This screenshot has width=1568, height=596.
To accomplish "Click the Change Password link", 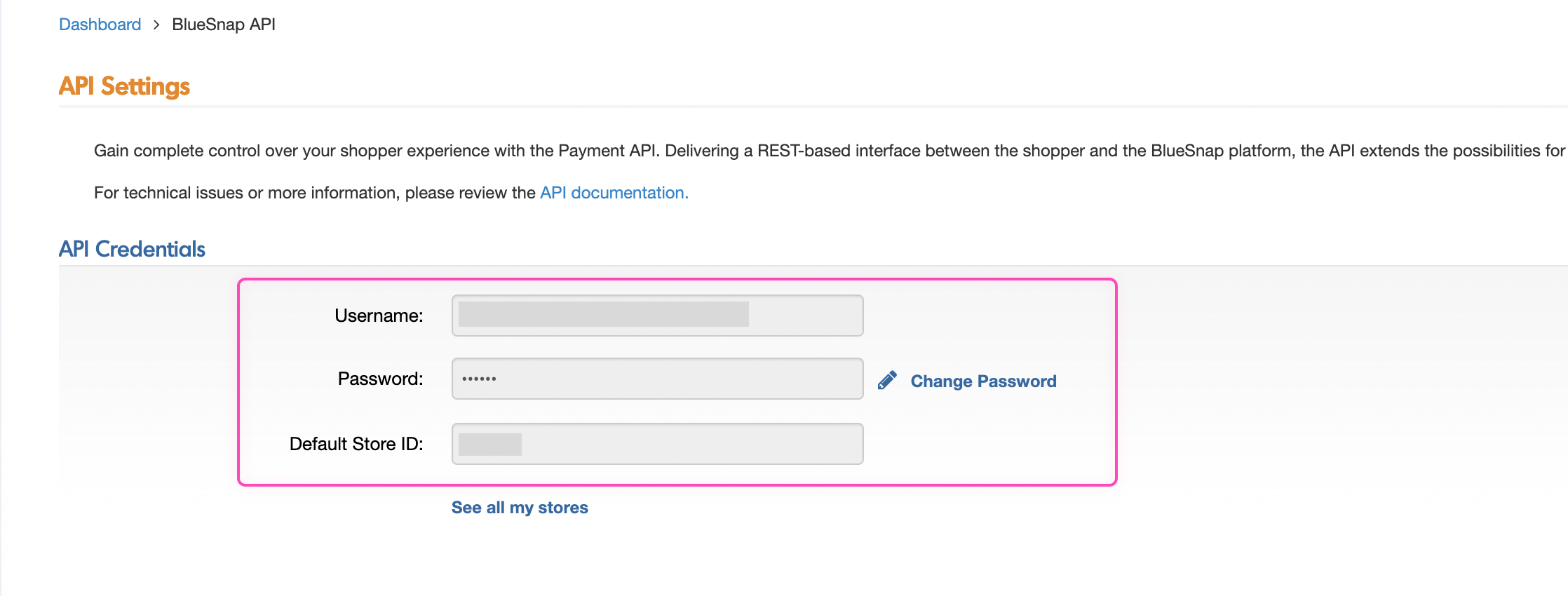I will click(x=983, y=381).
